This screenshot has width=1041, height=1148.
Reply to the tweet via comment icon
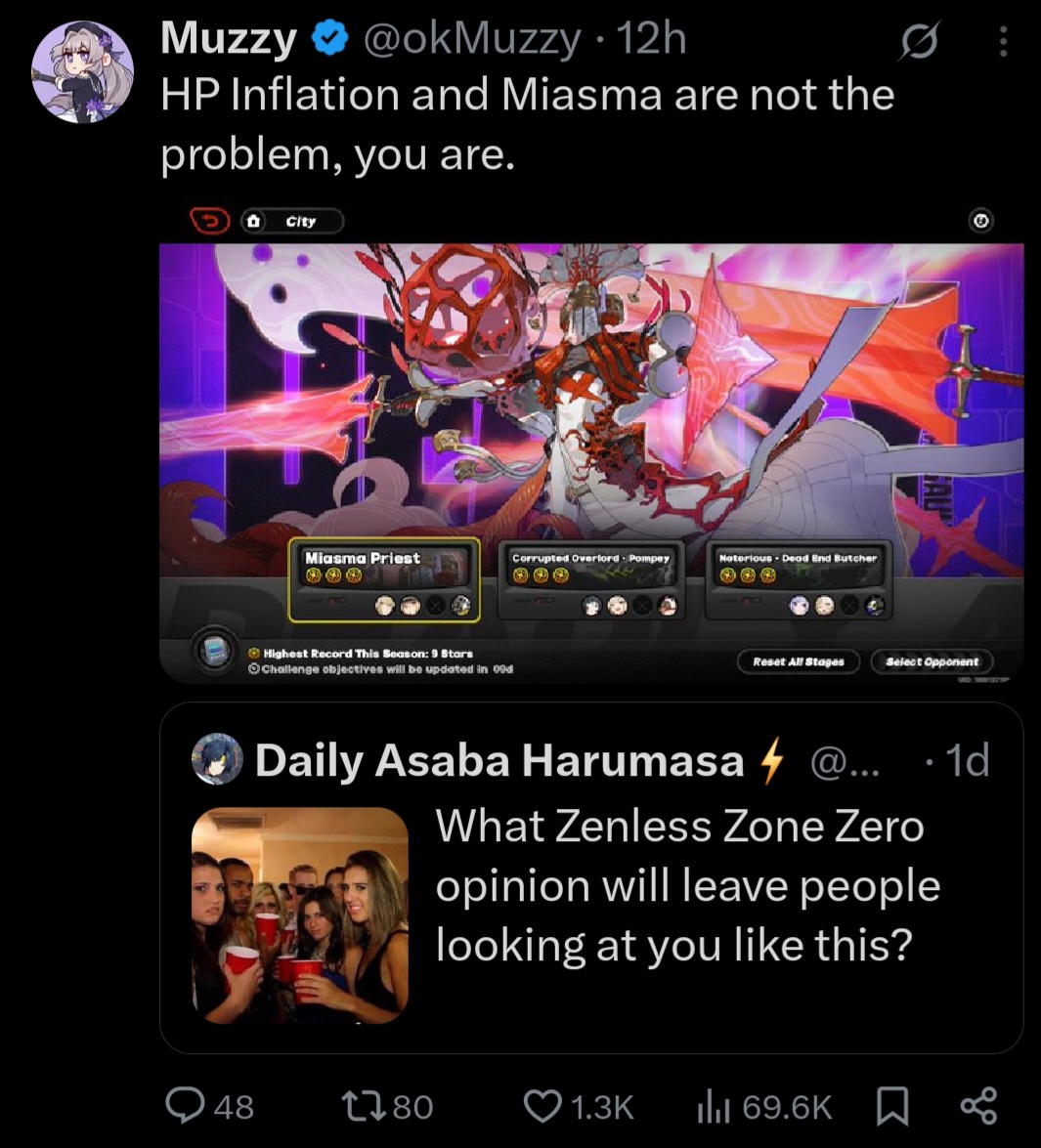(x=184, y=1106)
